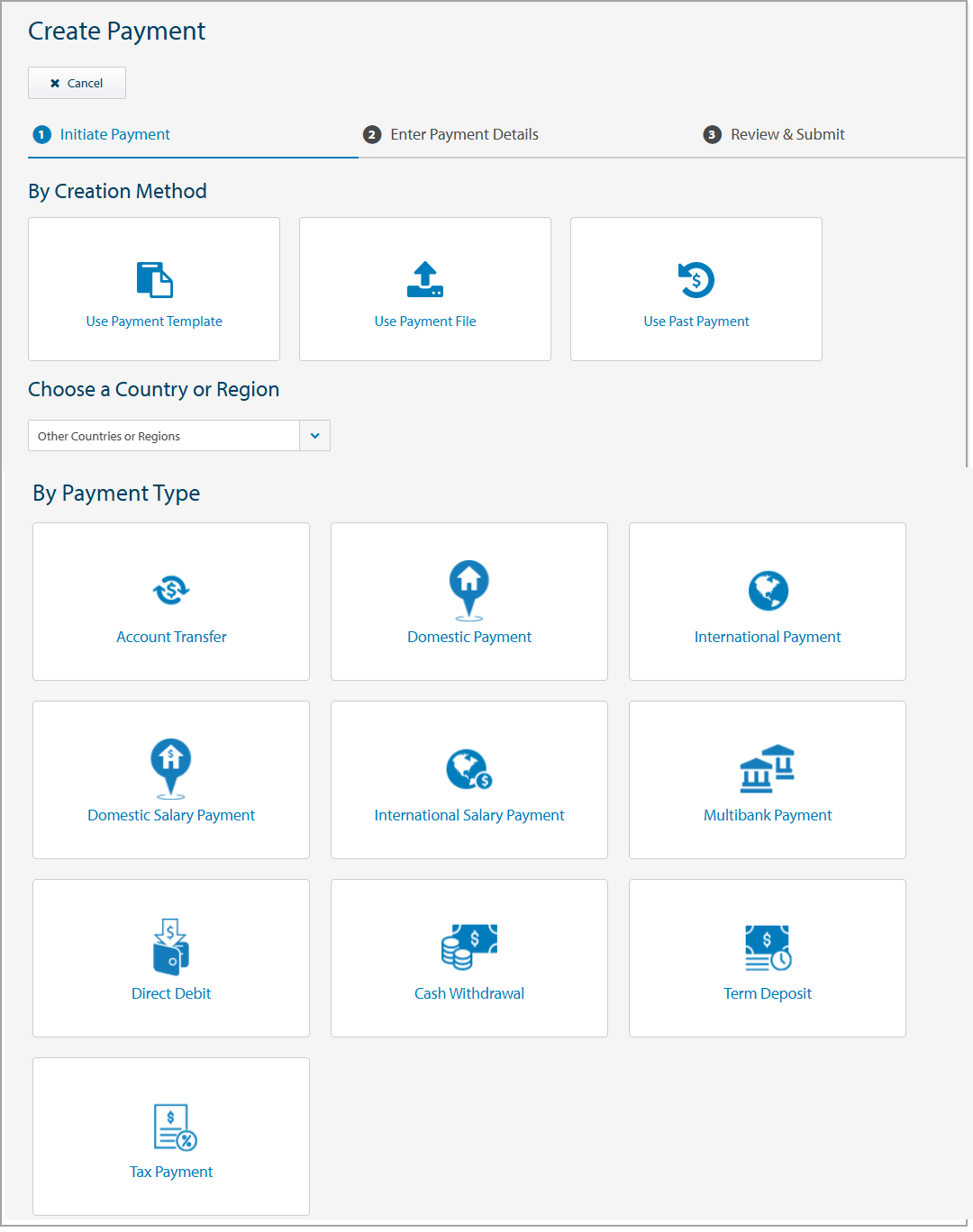973x1232 pixels.
Task: Click the Account Transfer icon
Action: [170, 590]
